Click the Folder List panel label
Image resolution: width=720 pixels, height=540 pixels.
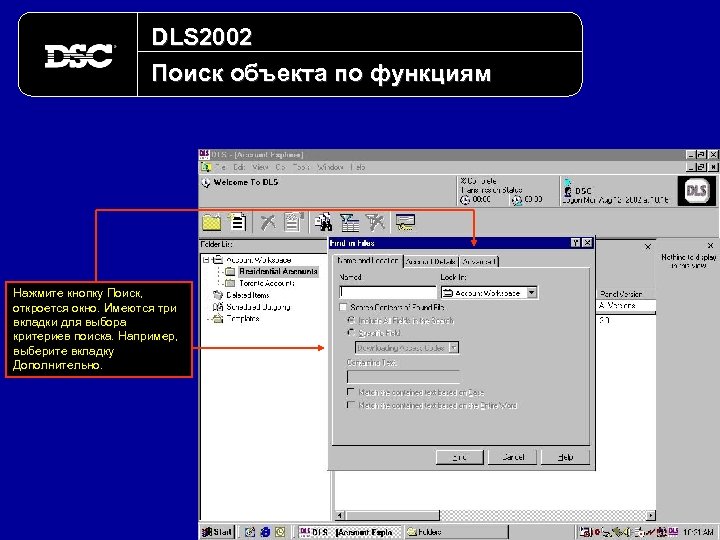(216, 244)
